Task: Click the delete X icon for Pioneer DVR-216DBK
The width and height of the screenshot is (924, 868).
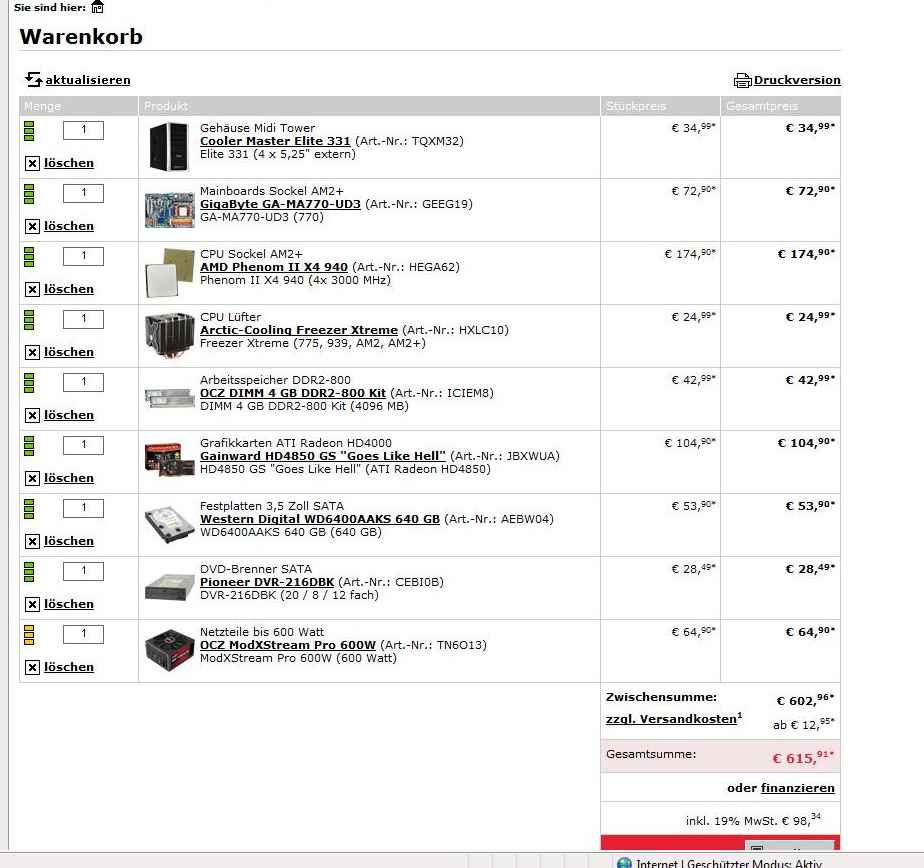Action: 32,605
